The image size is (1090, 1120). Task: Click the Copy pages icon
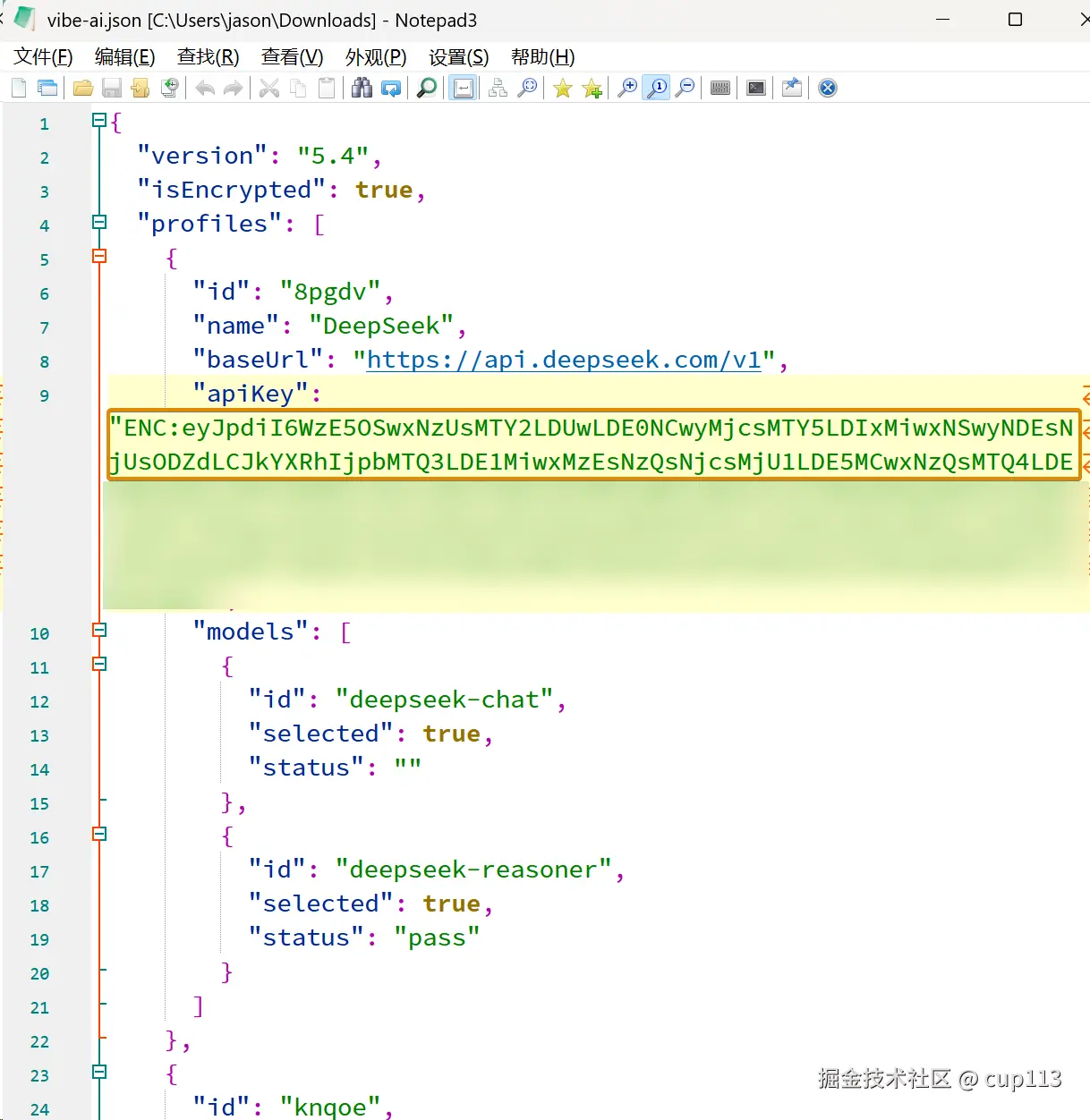point(298,88)
